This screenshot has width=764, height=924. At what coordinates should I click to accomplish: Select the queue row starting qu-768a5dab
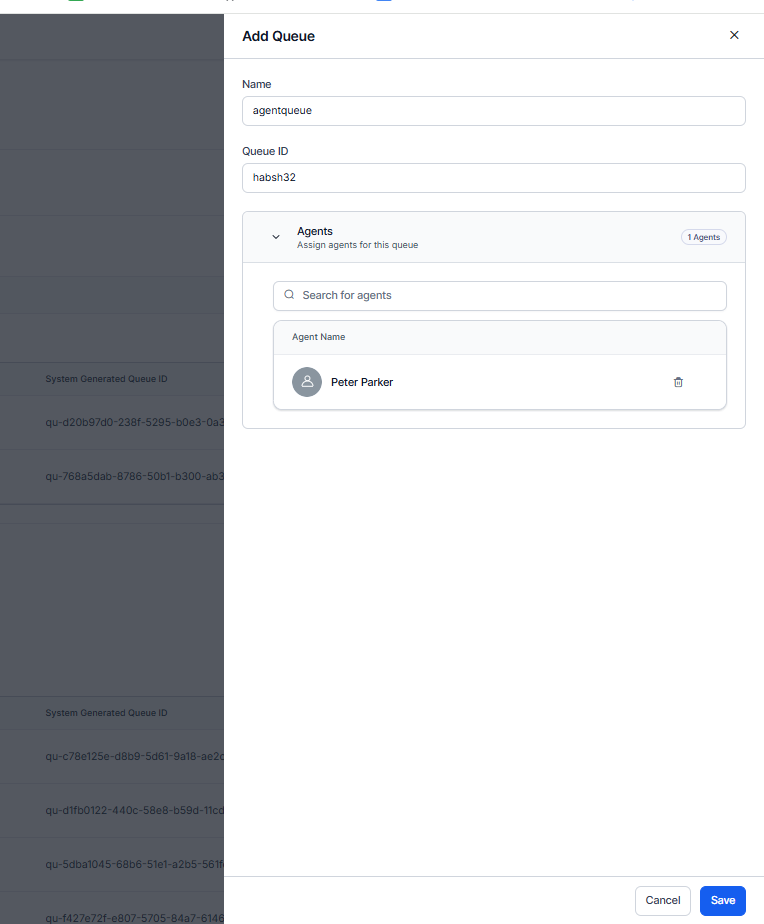click(134, 476)
